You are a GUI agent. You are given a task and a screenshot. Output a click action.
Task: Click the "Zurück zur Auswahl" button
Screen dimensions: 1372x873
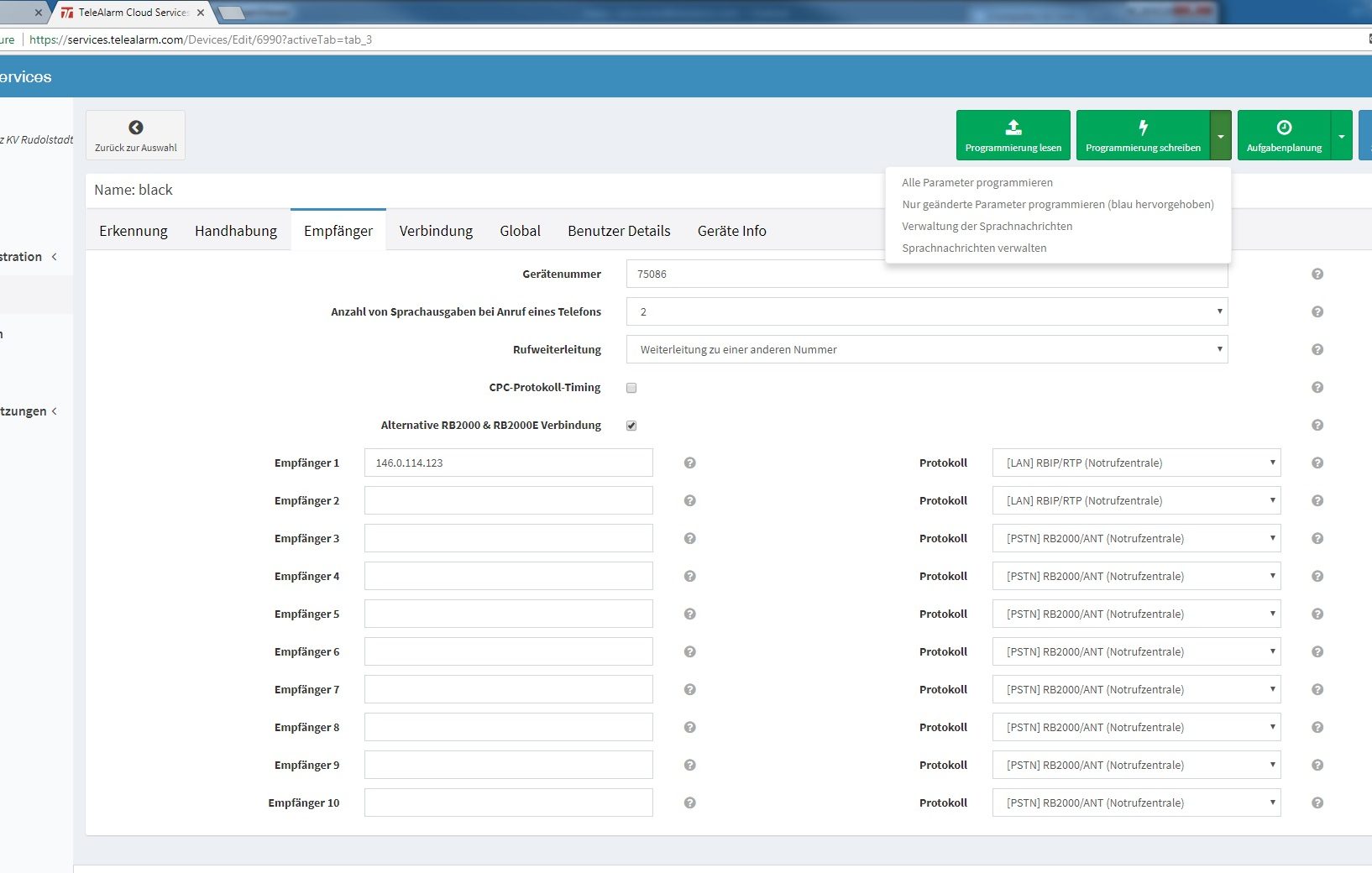tap(135, 134)
